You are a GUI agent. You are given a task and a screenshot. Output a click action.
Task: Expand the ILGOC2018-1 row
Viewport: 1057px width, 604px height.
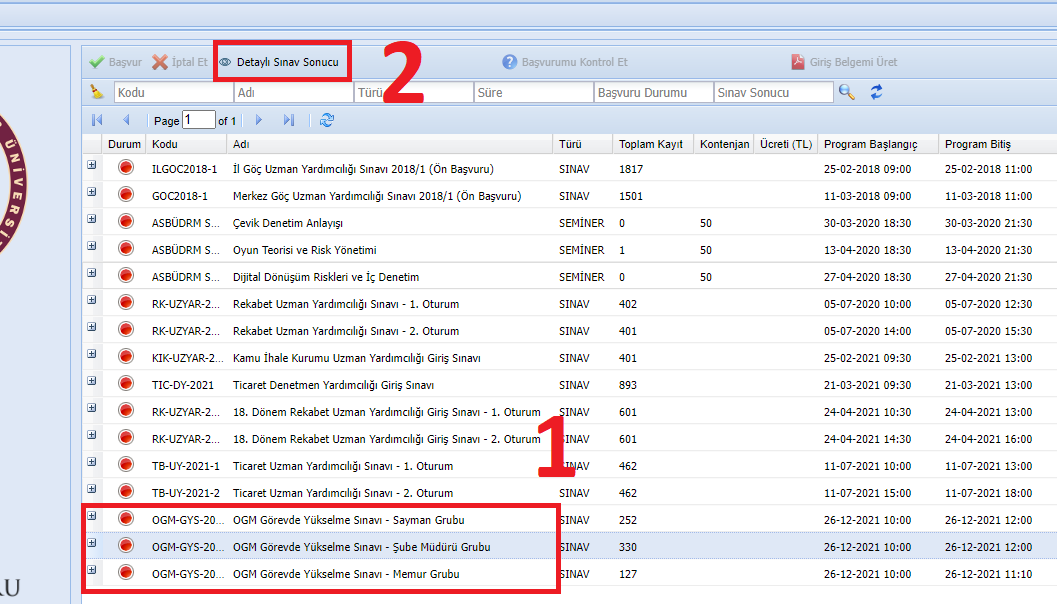92,165
